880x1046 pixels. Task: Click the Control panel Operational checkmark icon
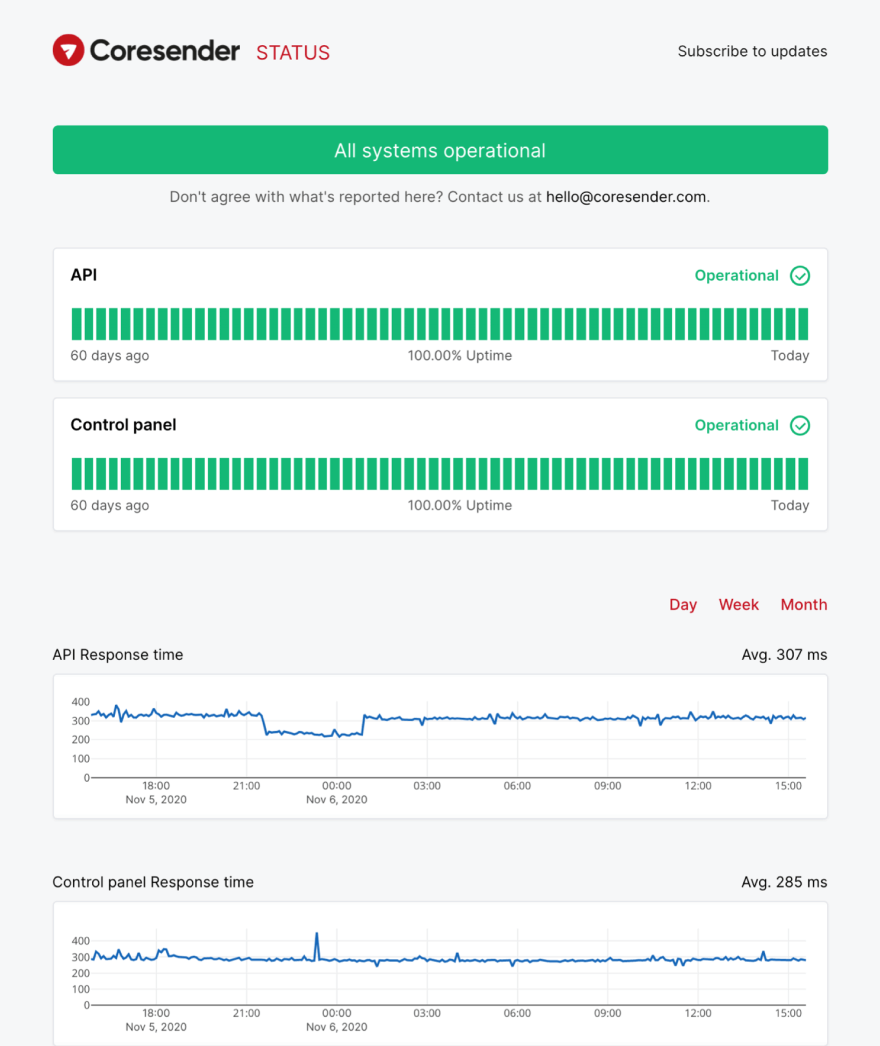pos(800,425)
